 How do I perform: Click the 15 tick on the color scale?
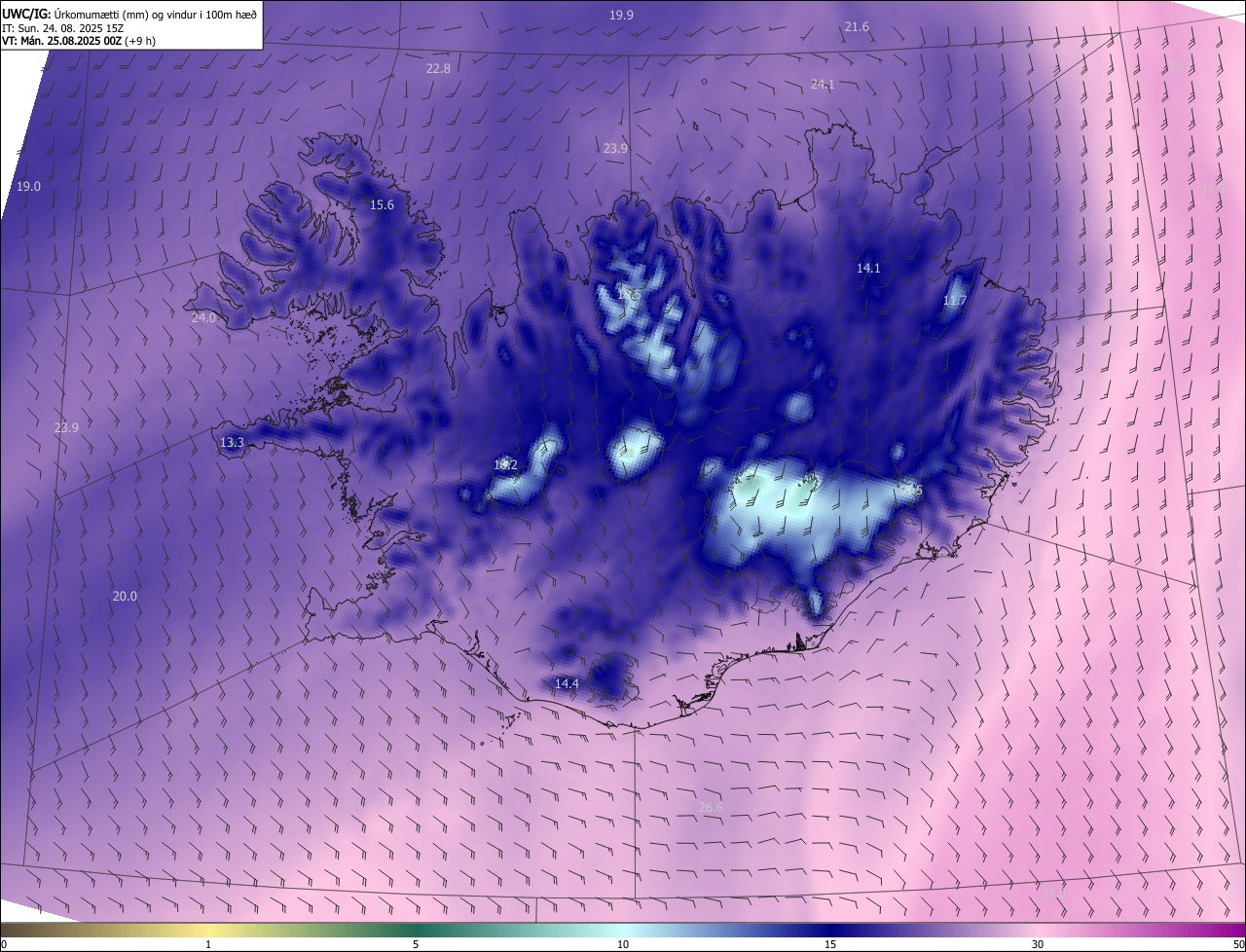pyautogui.click(x=830, y=944)
